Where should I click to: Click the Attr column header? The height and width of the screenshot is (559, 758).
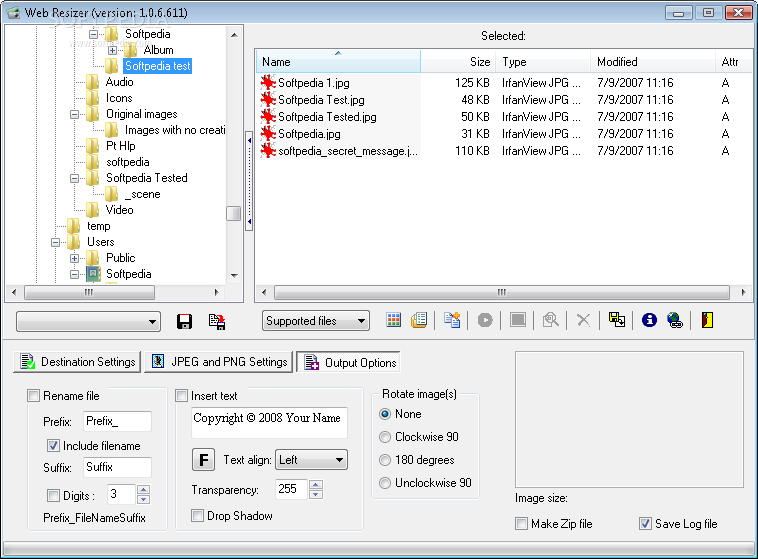(x=733, y=61)
